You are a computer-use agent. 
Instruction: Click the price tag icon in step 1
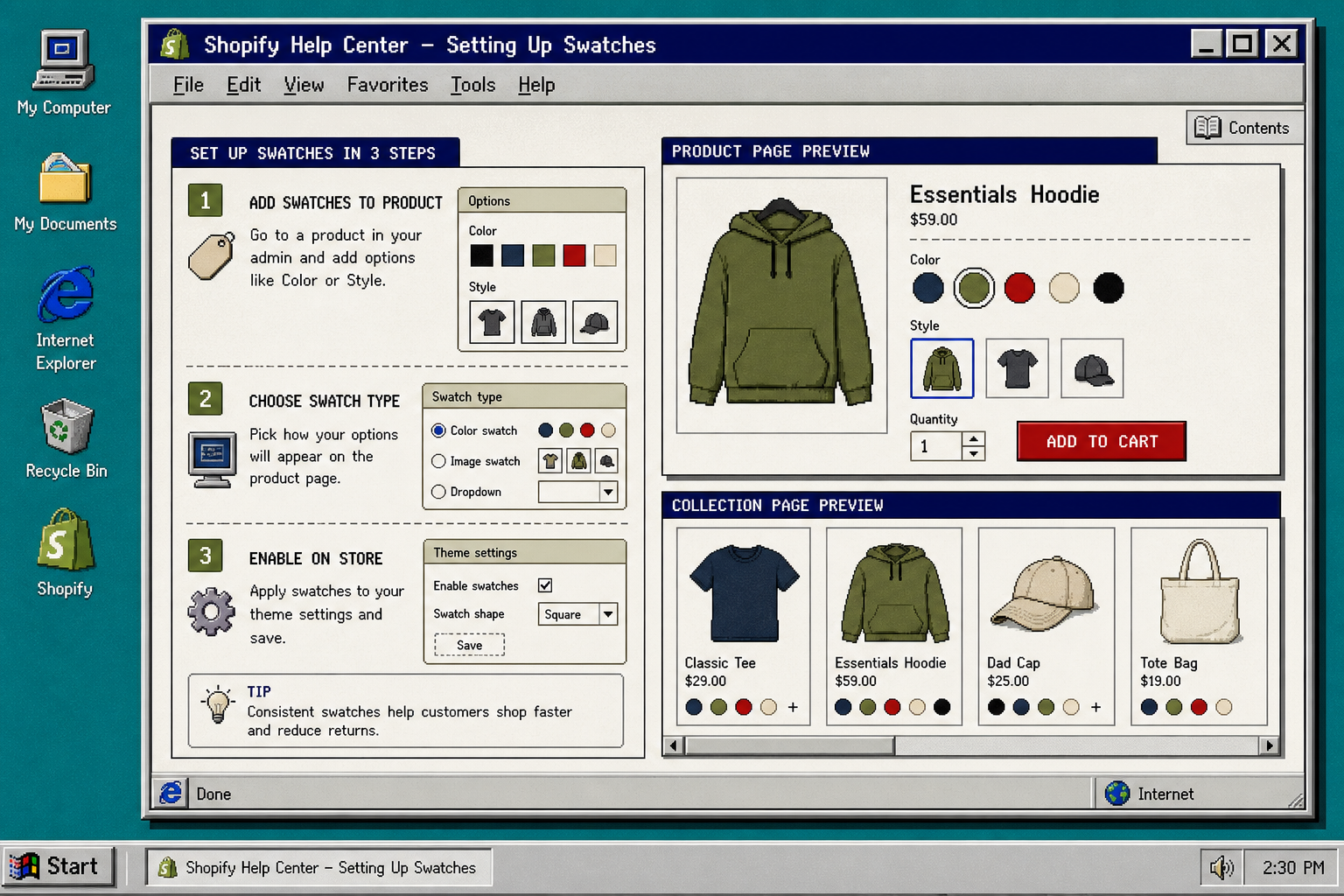(x=212, y=255)
